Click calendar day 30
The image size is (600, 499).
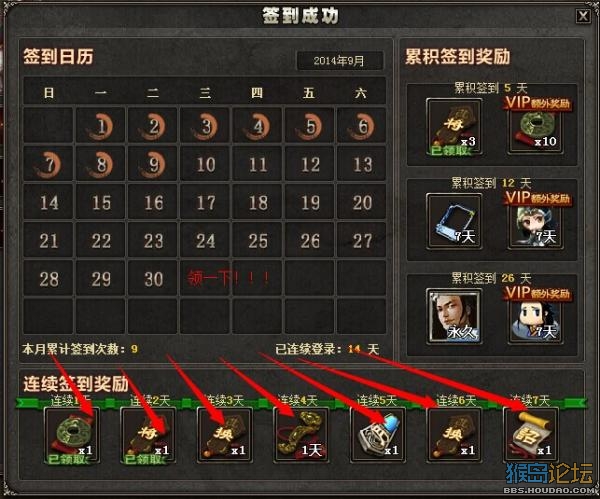click(153, 278)
